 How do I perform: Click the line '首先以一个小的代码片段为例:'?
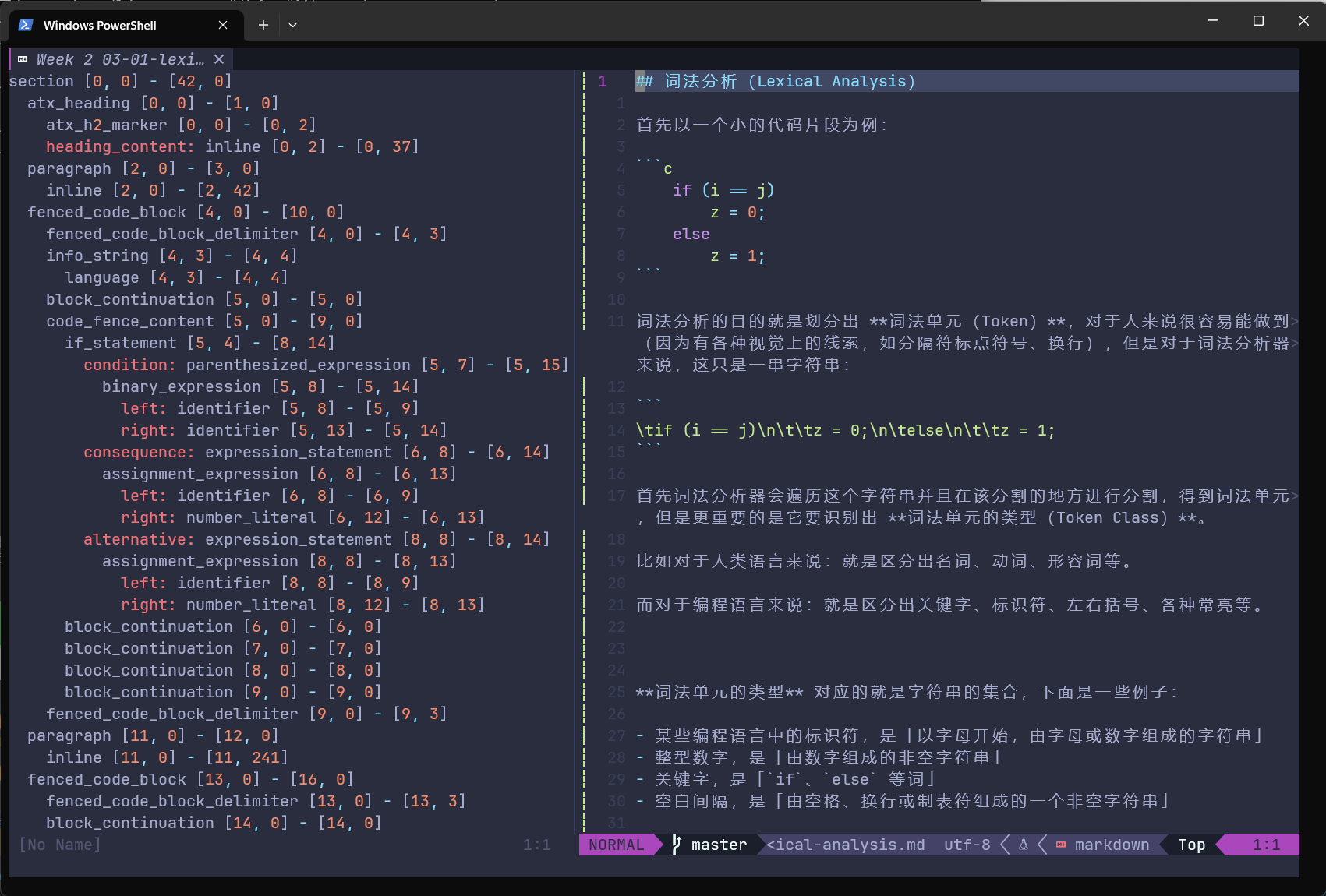[762, 125]
